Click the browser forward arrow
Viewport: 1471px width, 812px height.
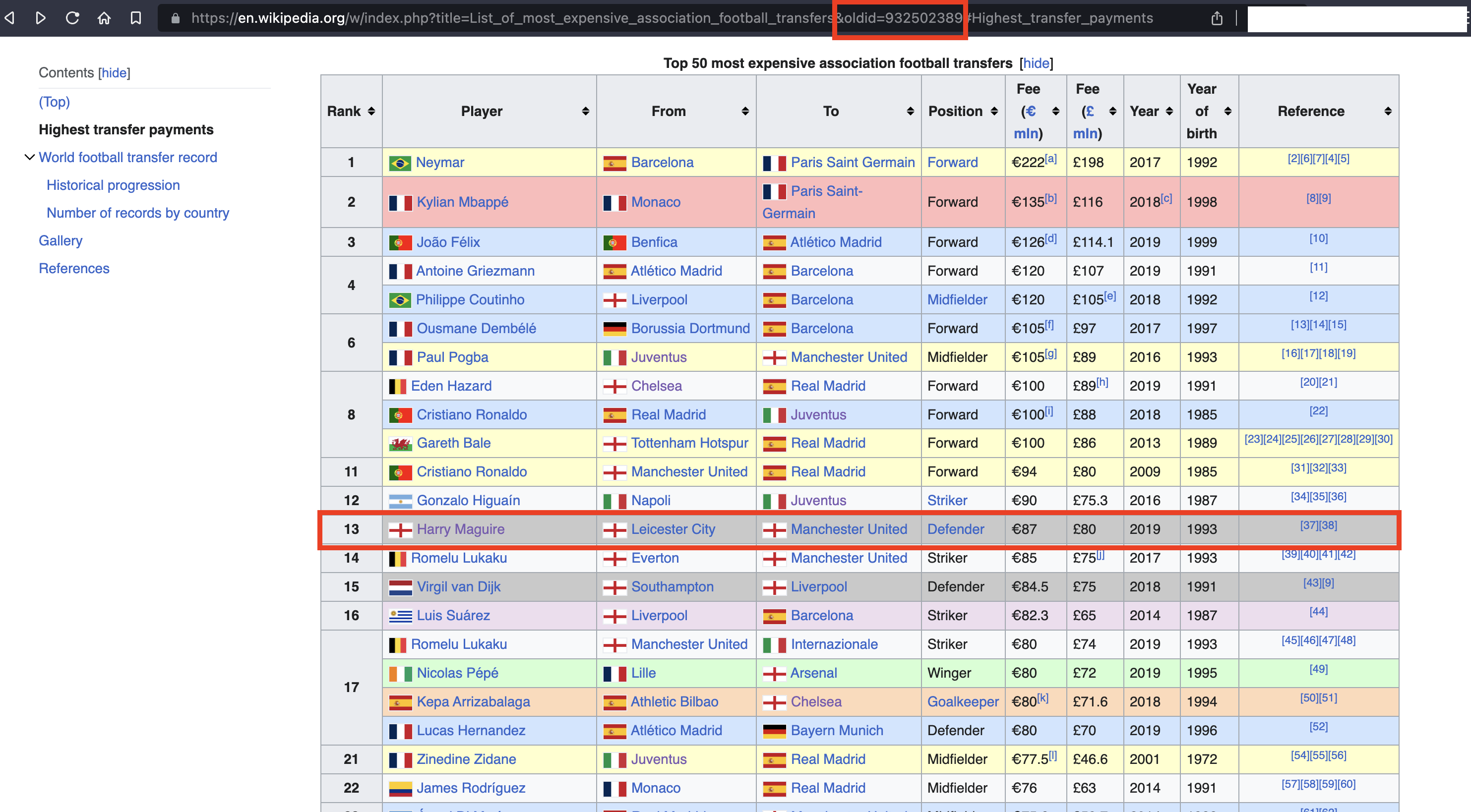[41, 18]
